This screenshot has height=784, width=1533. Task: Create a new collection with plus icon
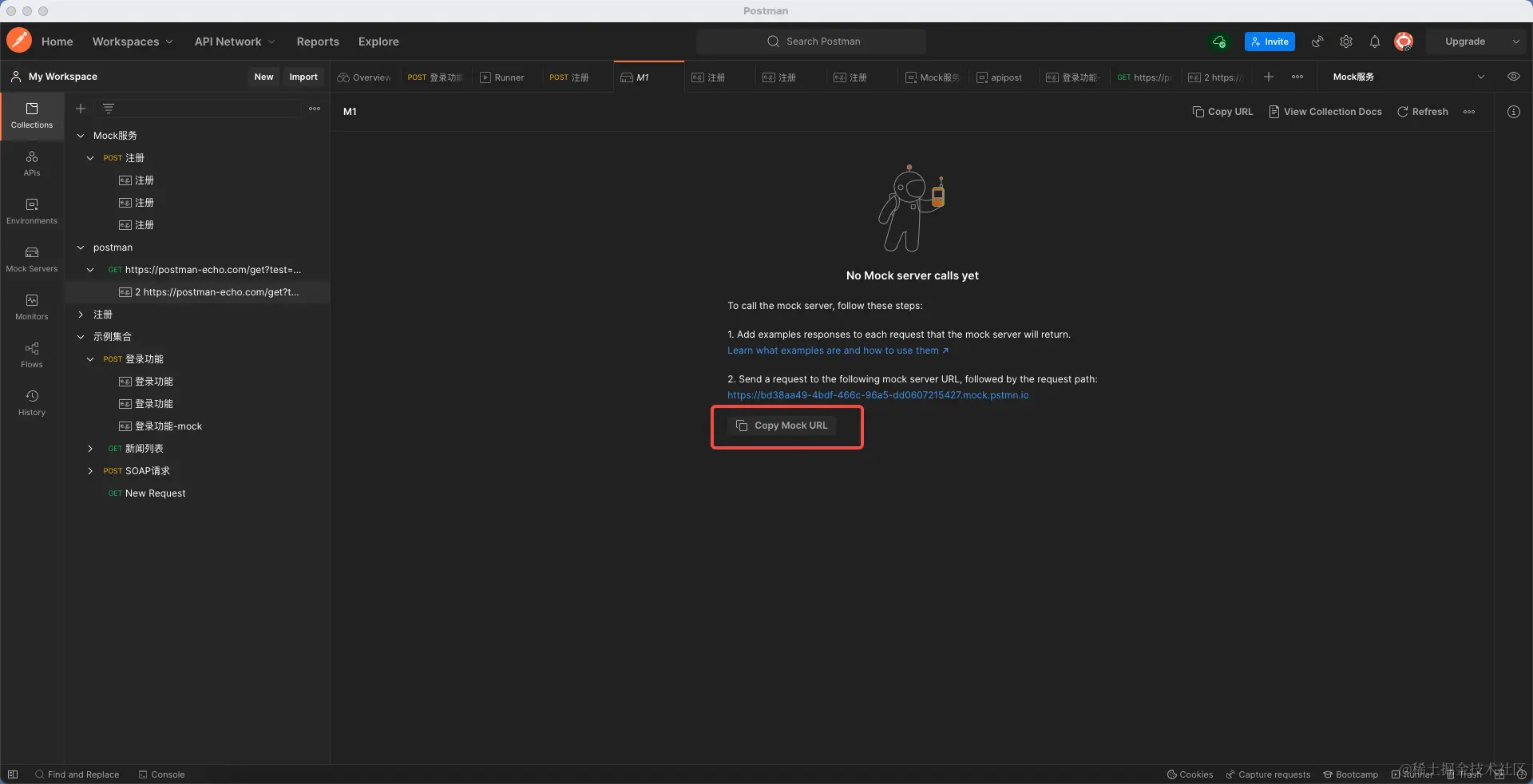81,109
